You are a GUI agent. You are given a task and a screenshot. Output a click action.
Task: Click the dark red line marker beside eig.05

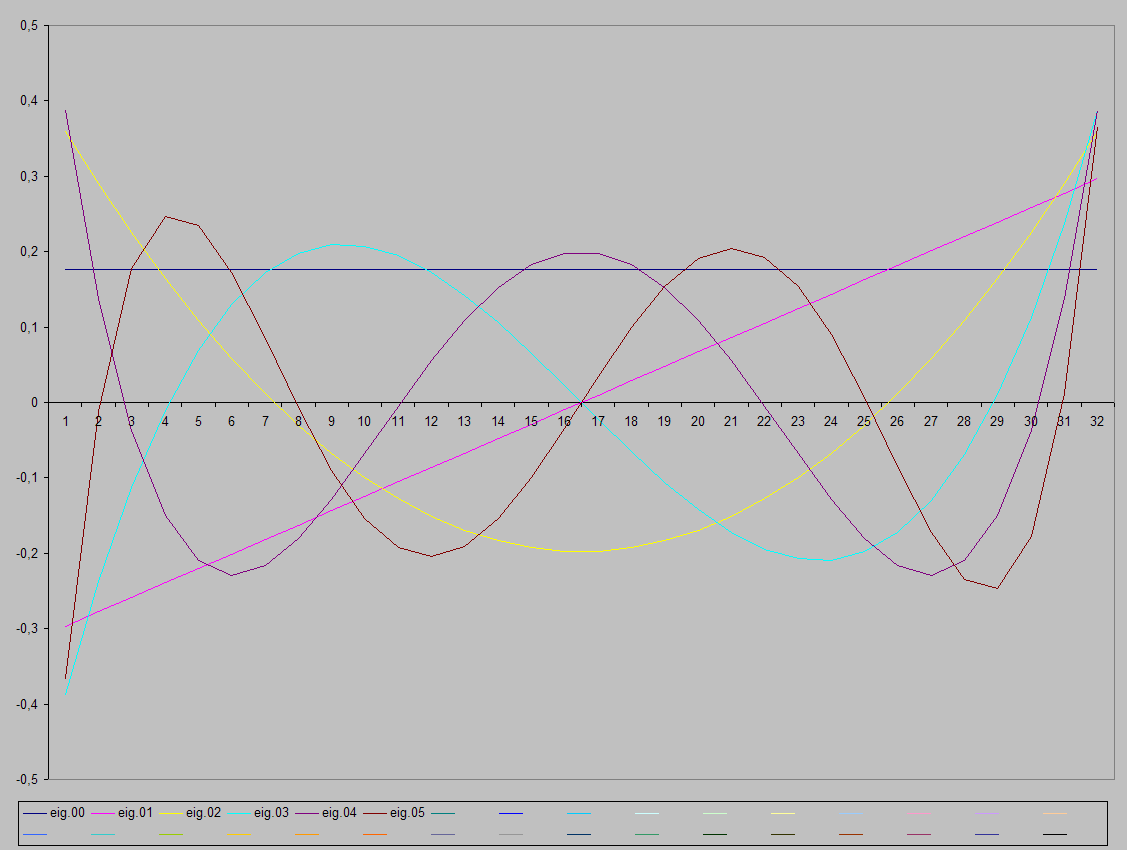tap(375, 813)
